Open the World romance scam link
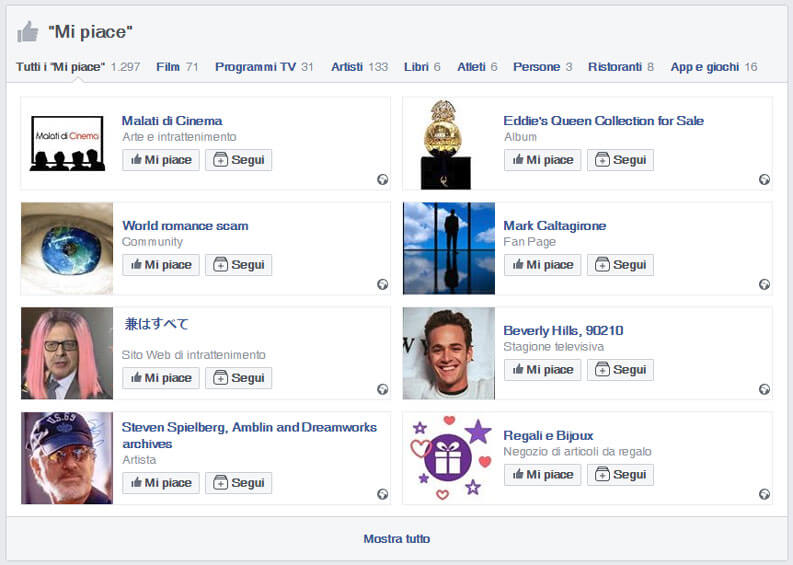Image resolution: width=793 pixels, height=565 pixels. 185,226
